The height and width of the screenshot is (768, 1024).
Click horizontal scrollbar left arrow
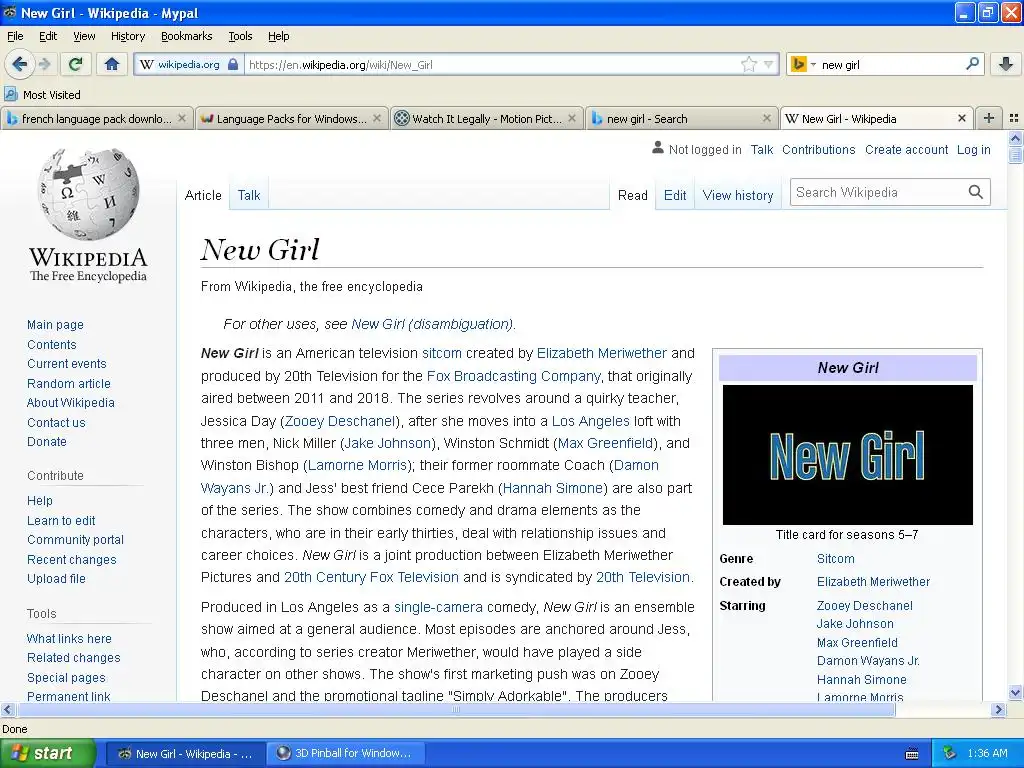click(7, 709)
